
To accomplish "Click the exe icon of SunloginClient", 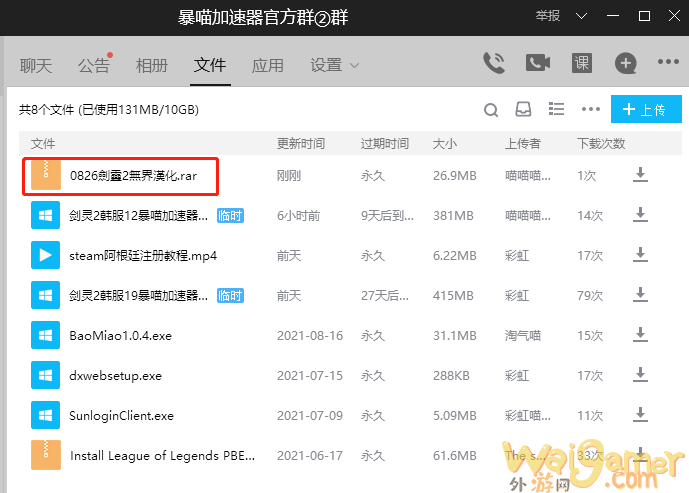I will [x=45, y=415].
